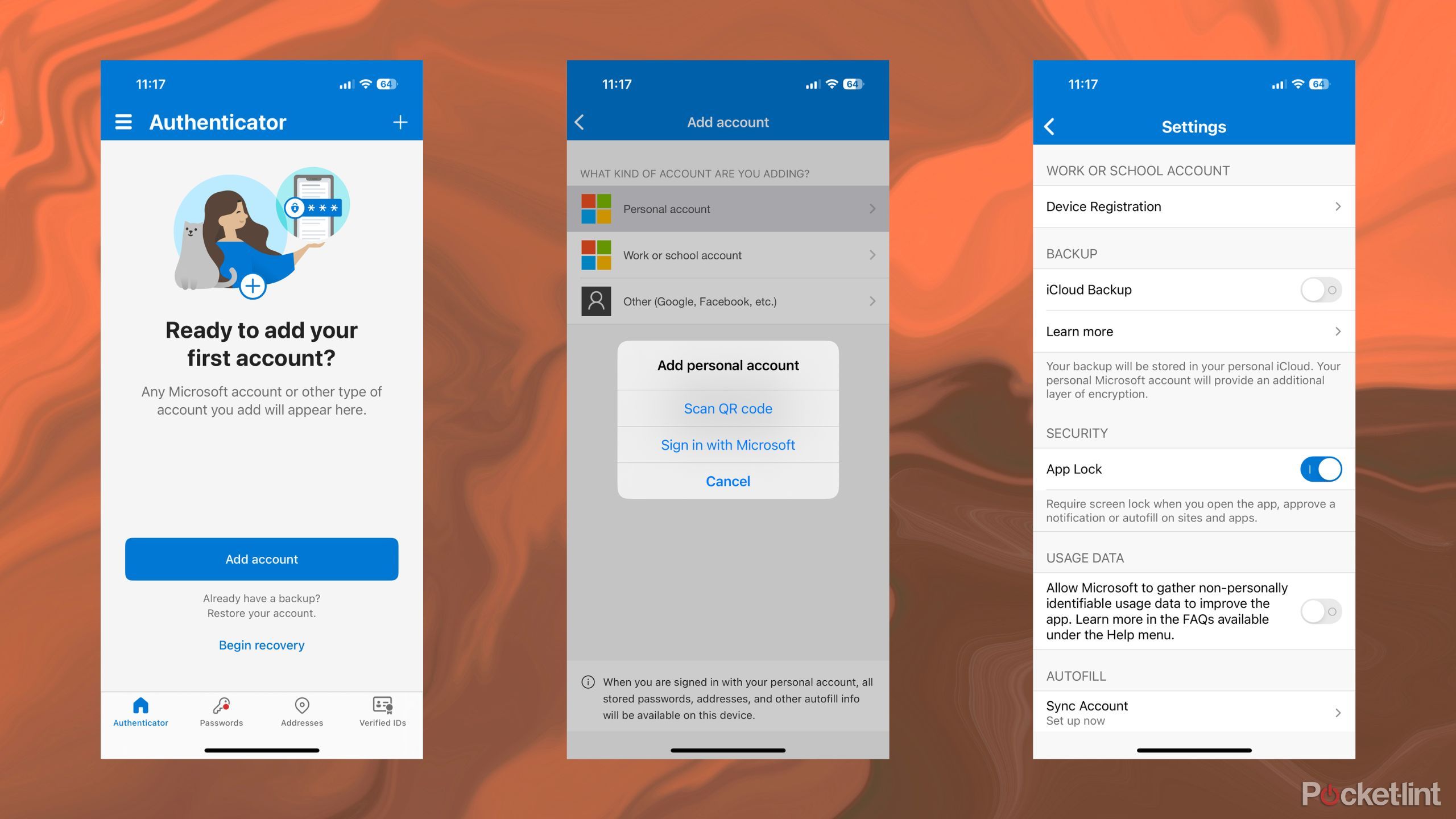Tap Scan QR code option
Viewport: 1456px width, 819px height.
727,408
